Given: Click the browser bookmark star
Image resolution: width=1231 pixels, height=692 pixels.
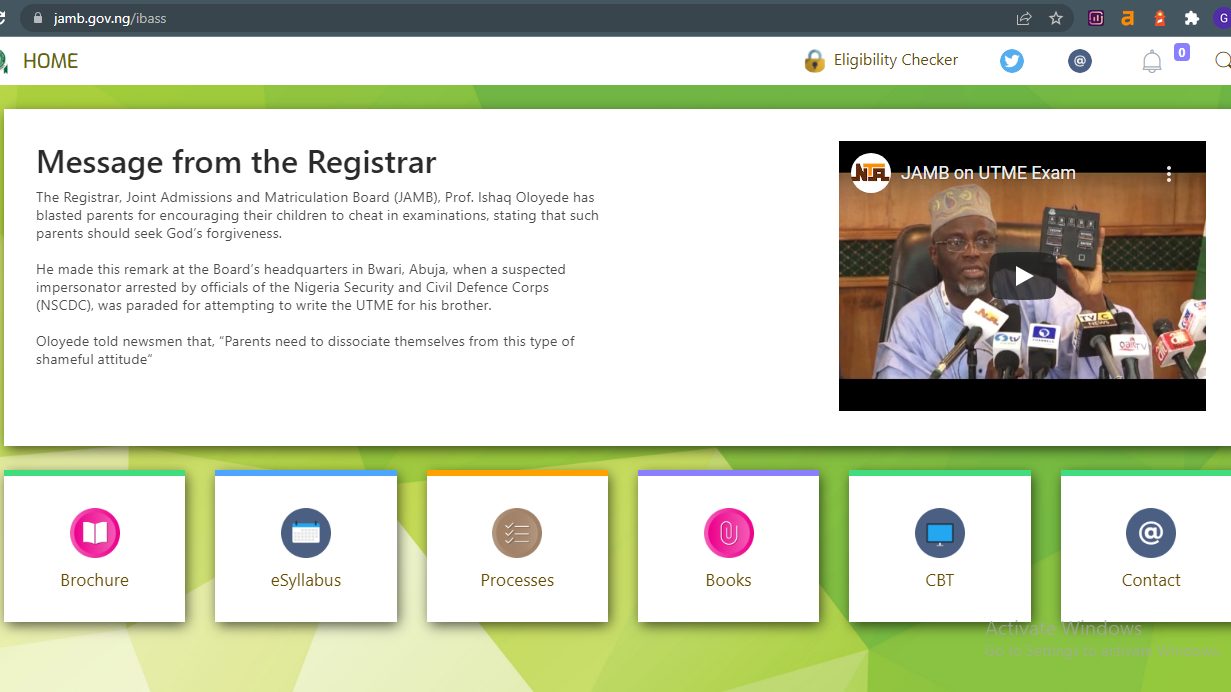Looking at the screenshot, I should (1055, 17).
